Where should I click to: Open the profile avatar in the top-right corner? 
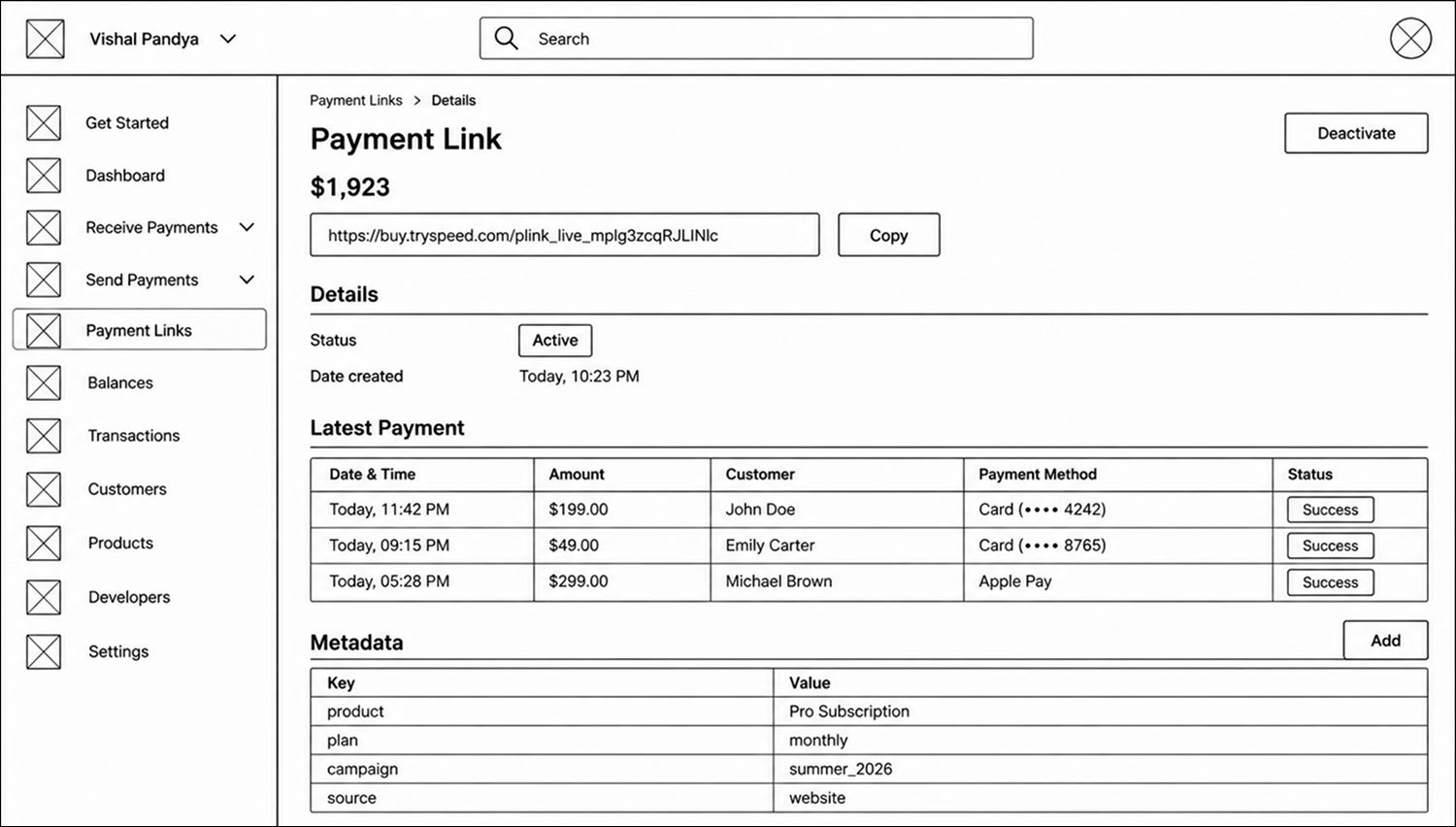(1410, 39)
